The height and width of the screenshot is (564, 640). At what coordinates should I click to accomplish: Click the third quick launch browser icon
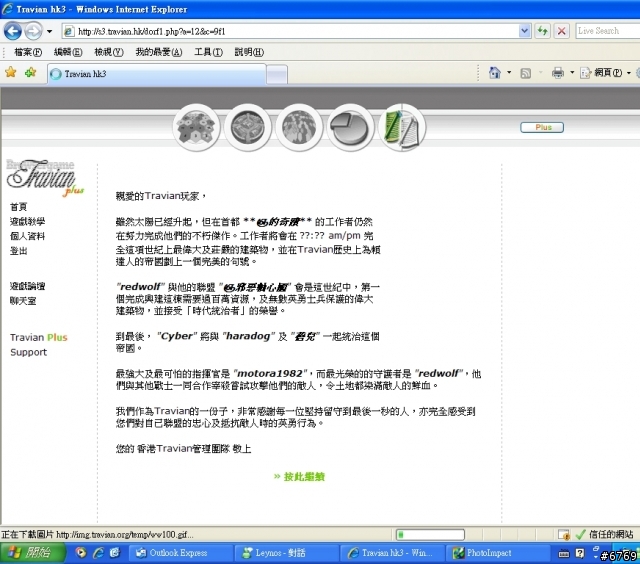115,553
